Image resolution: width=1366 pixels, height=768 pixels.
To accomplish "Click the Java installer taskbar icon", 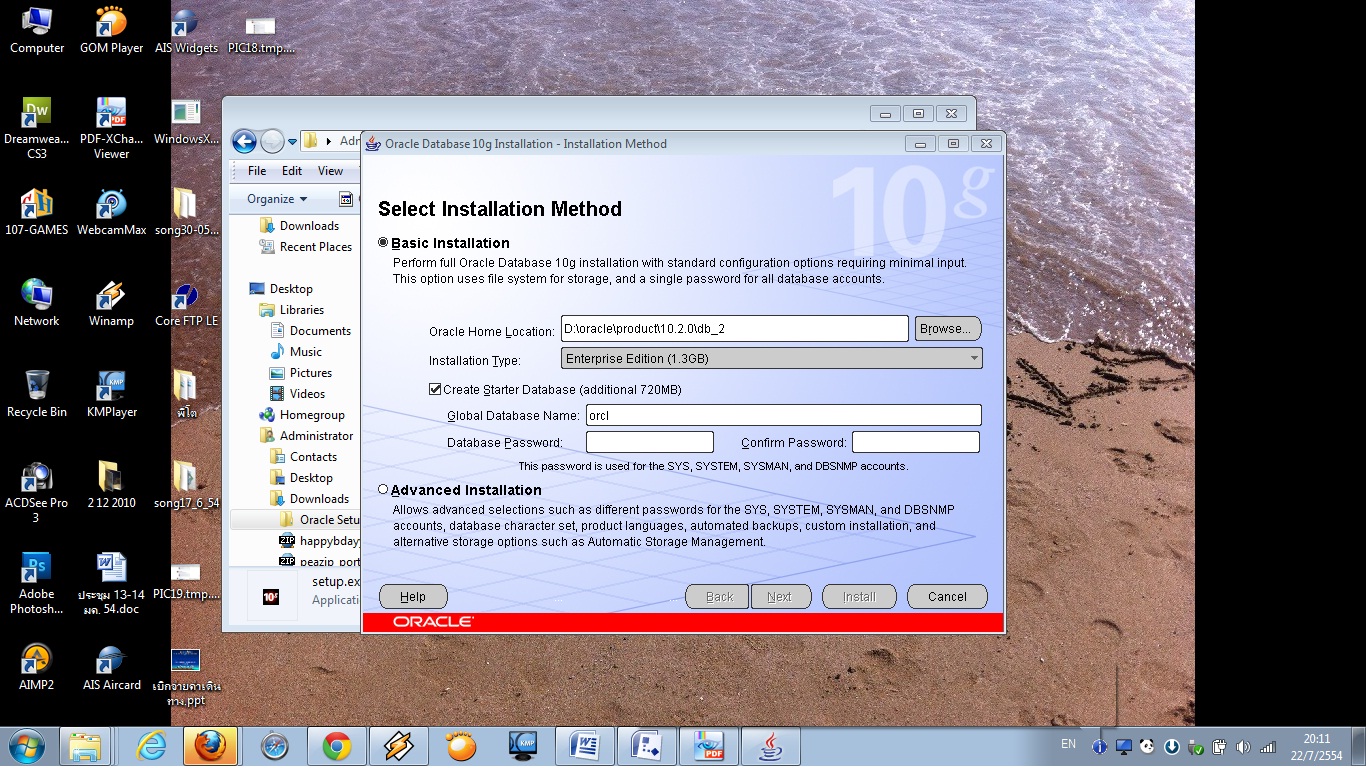I will [770, 746].
